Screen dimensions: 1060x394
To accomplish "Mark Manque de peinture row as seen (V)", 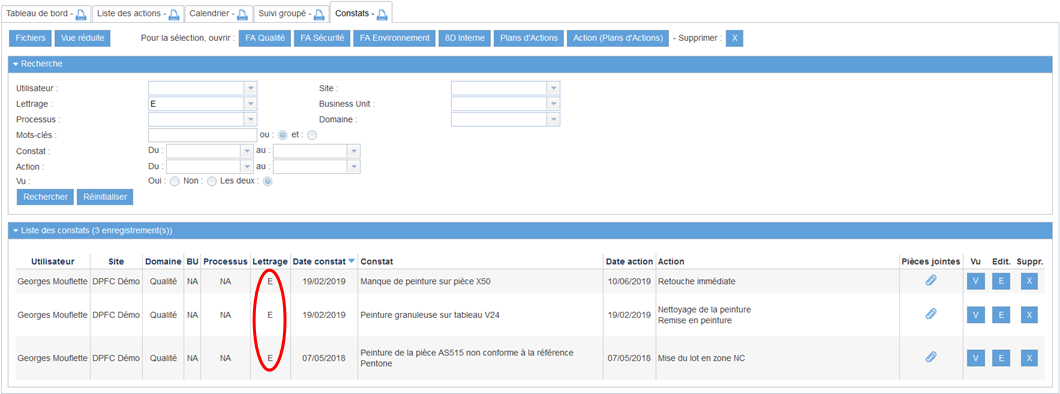I will tap(975, 281).
